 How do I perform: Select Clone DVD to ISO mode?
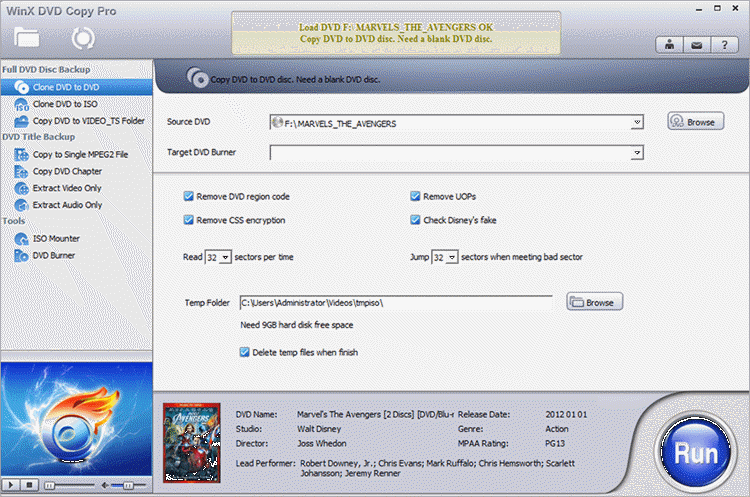[x=63, y=104]
